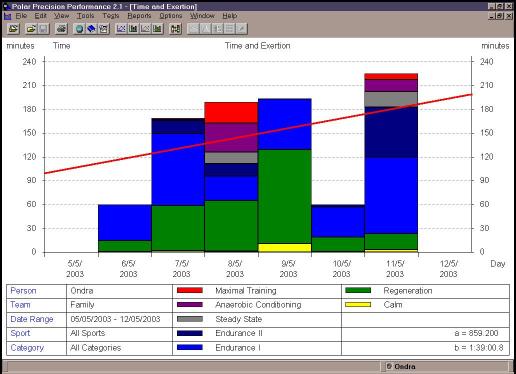Click the Date Range label
This screenshot has height=374, width=516.
[x=32, y=319]
